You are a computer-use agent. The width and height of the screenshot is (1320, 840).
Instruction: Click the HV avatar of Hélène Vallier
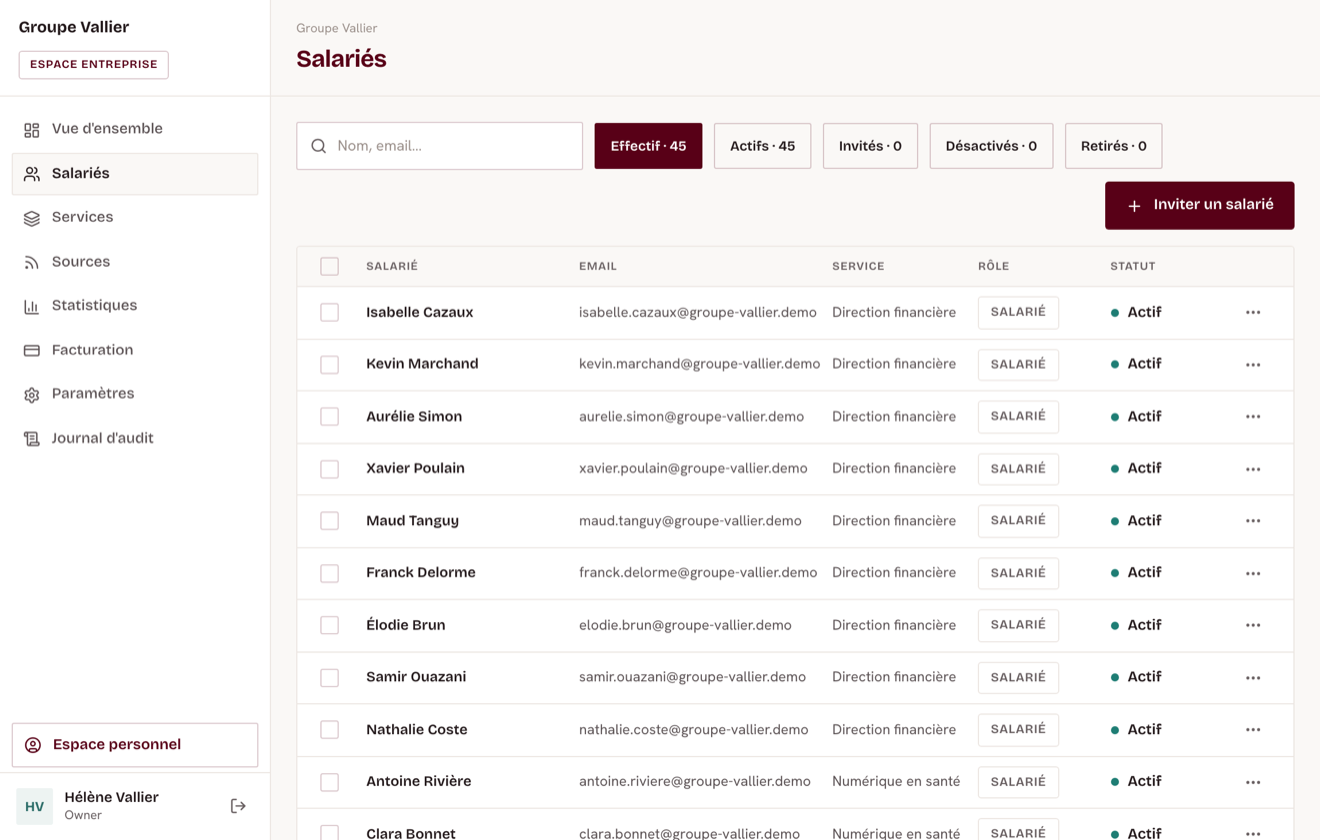tap(35, 806)
